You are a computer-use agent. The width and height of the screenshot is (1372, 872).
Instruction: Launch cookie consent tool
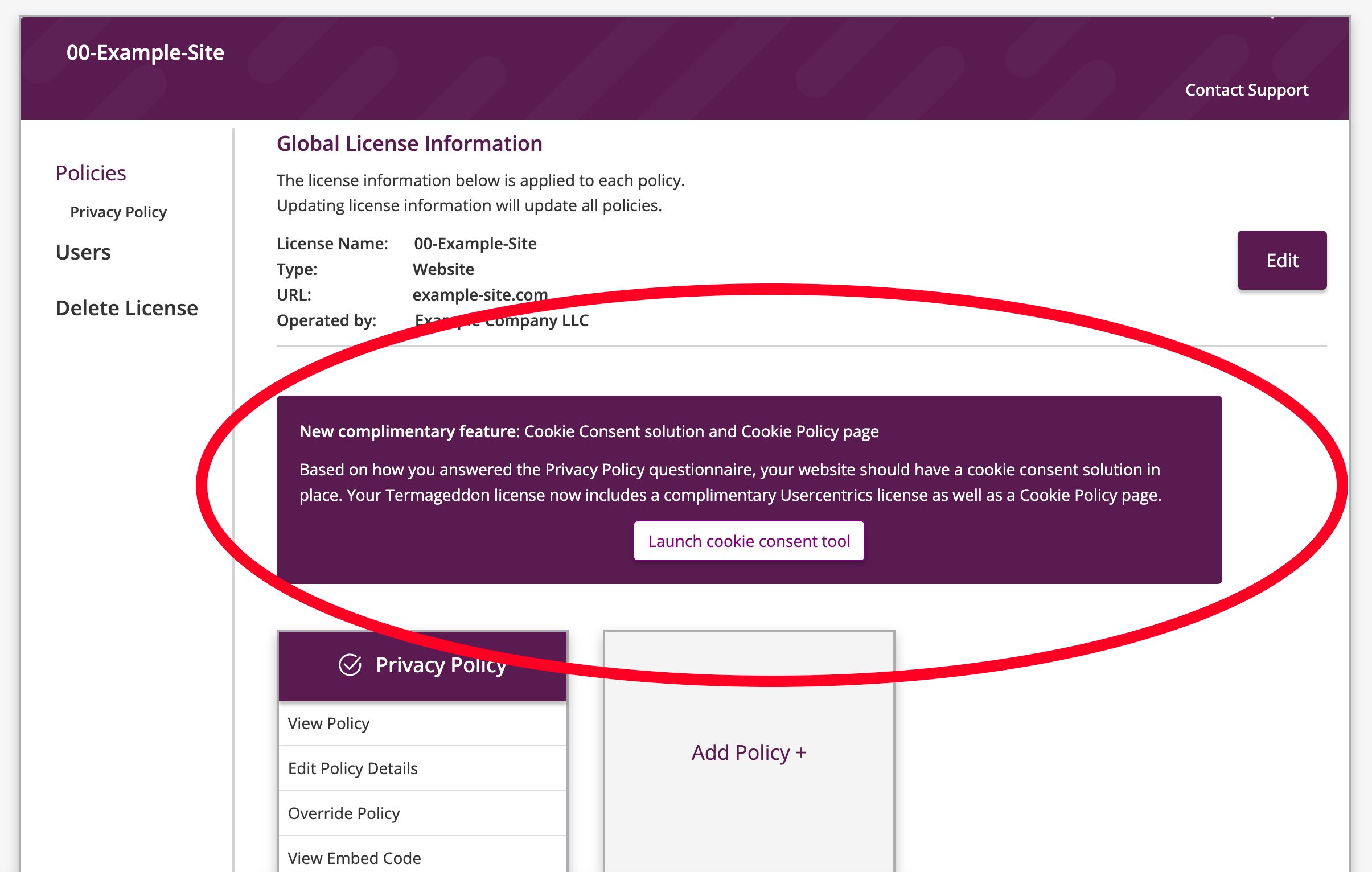pos(749,541)
